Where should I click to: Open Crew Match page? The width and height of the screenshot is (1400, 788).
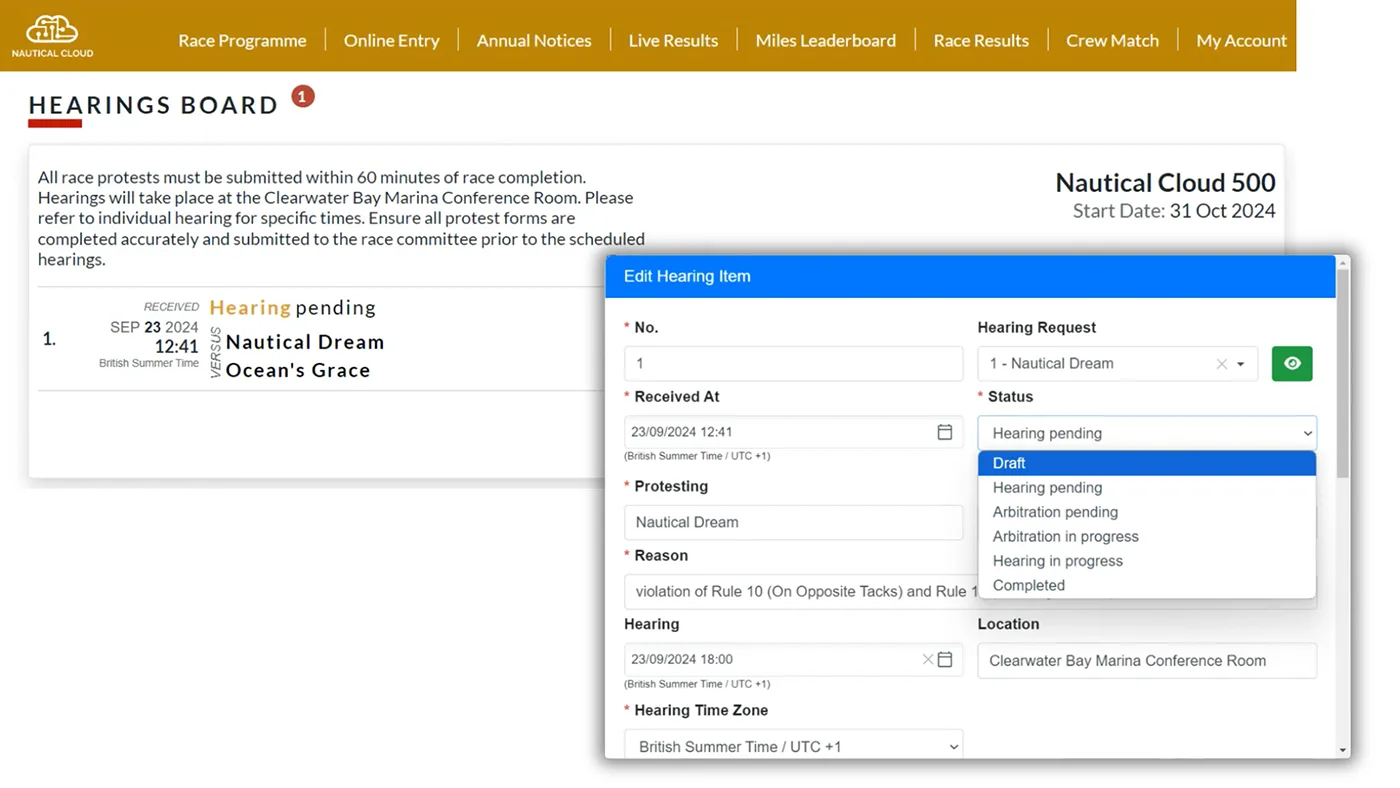(x=1112, y=40)
